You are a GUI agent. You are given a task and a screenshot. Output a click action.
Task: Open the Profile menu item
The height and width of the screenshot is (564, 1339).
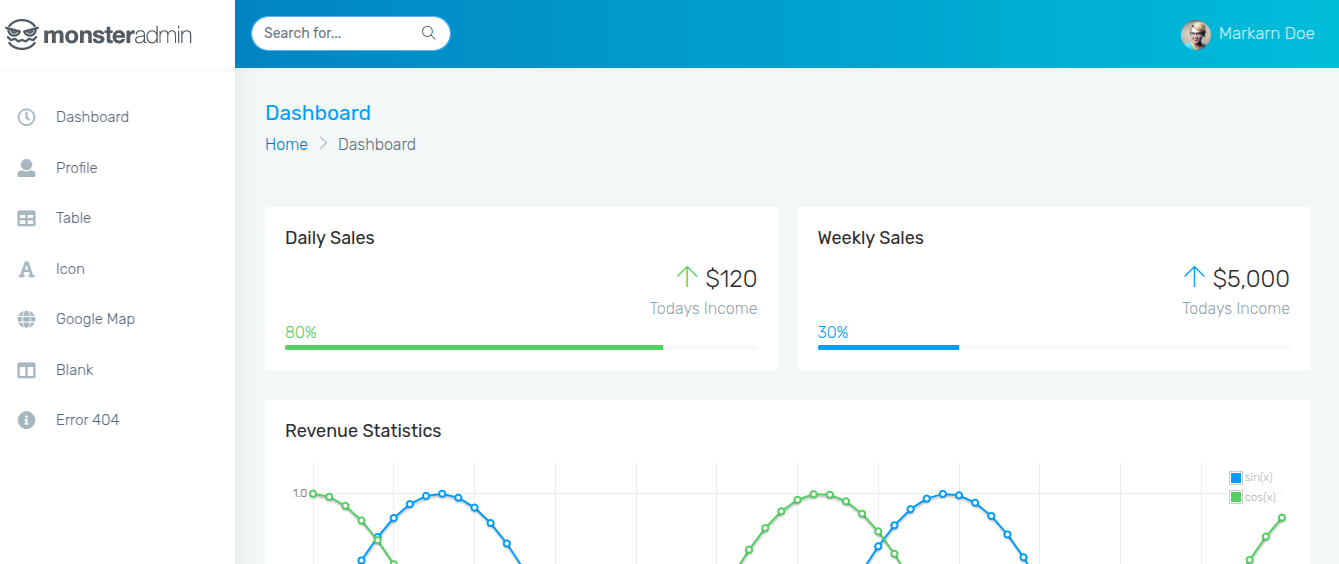tap(77, 168)
